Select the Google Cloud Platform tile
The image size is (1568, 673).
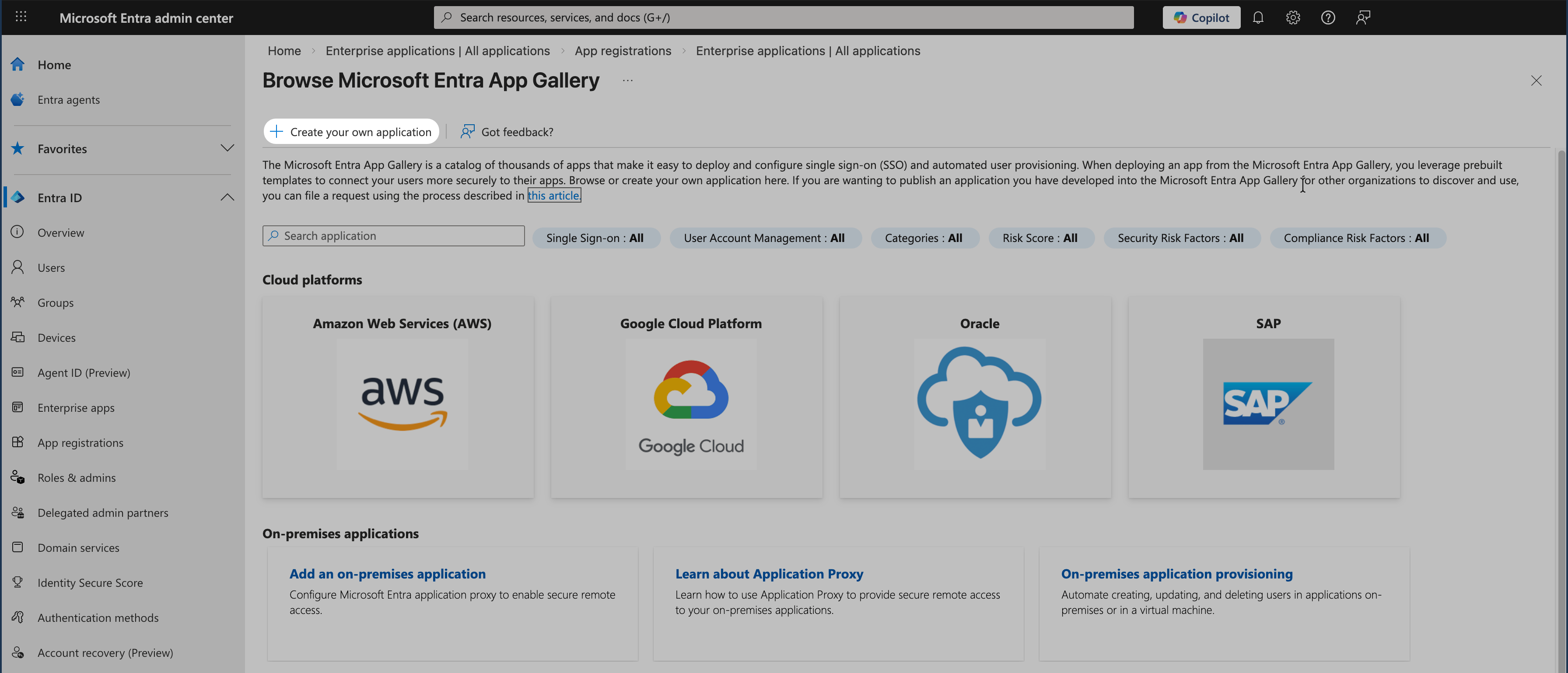coord(686,397)
